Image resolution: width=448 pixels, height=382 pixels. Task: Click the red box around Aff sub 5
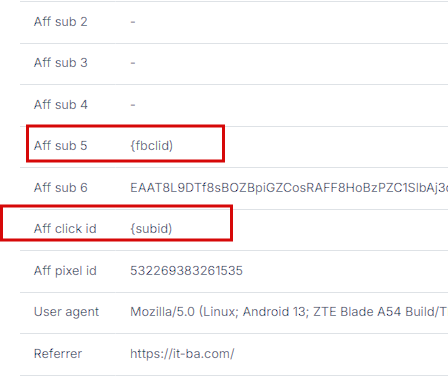tap(125, 144)
